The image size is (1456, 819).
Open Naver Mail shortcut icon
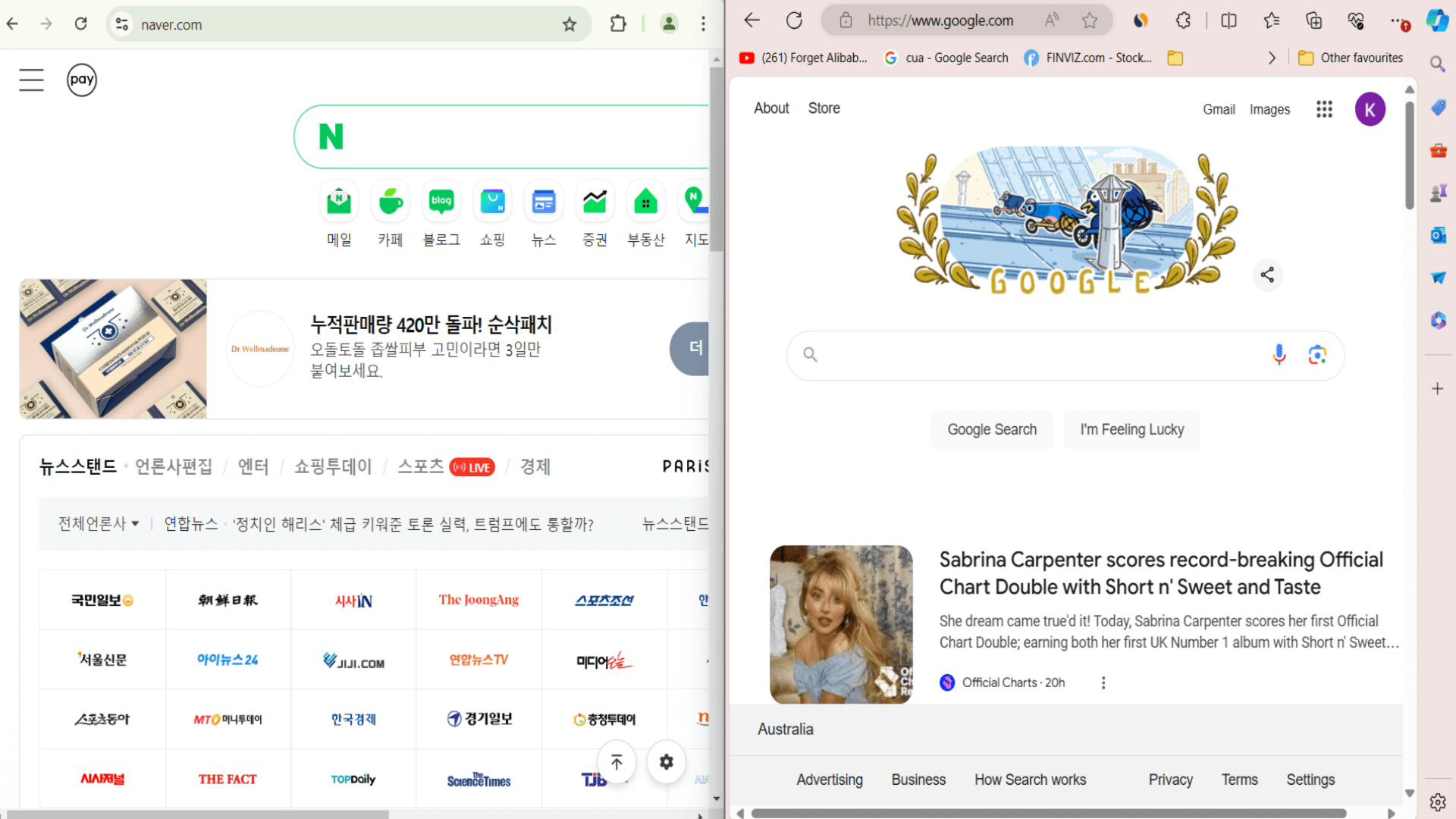tap(339, 202)
